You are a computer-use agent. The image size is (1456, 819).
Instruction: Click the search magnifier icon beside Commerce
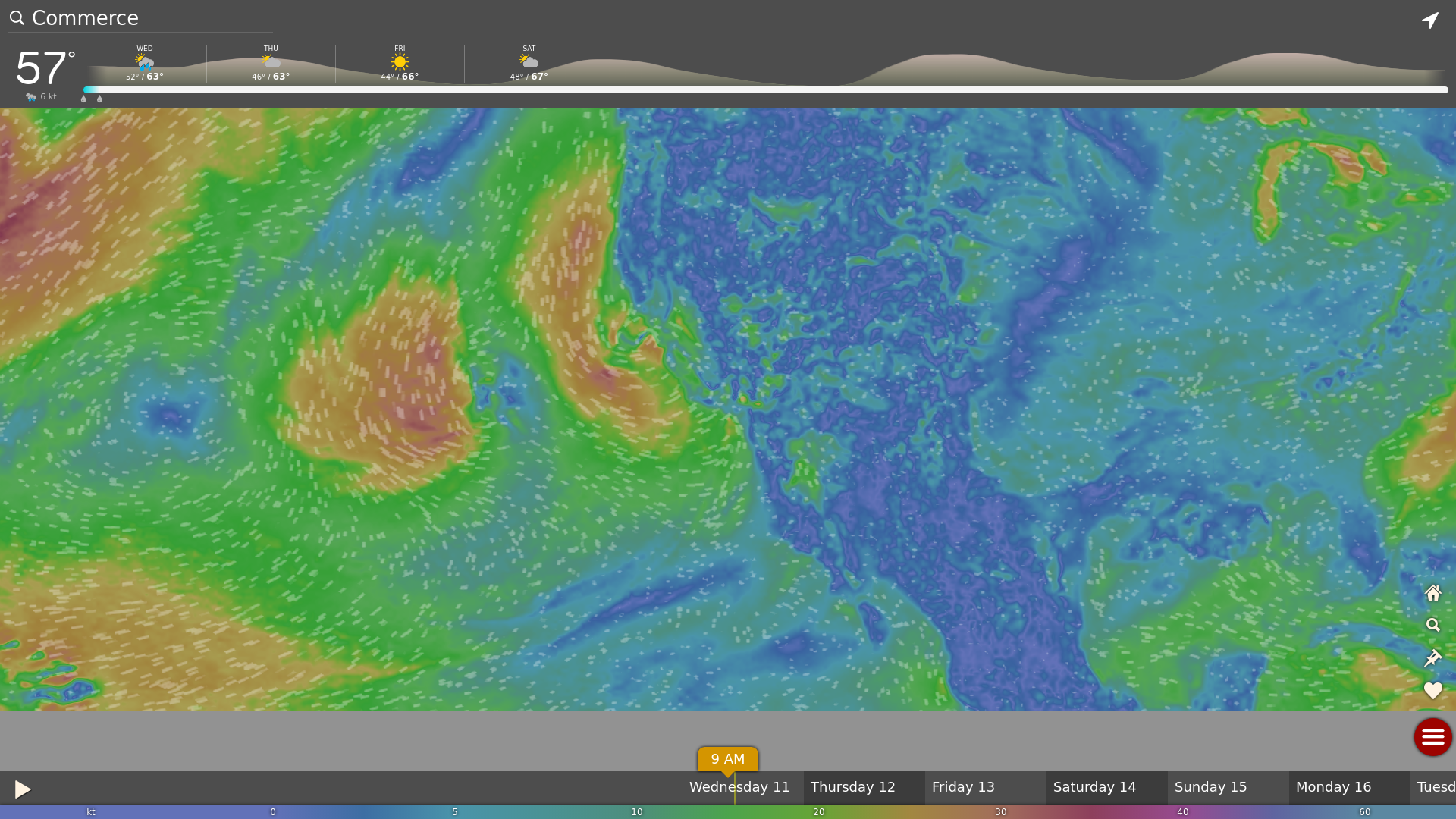pyautogui.click(x=17, y=18)
